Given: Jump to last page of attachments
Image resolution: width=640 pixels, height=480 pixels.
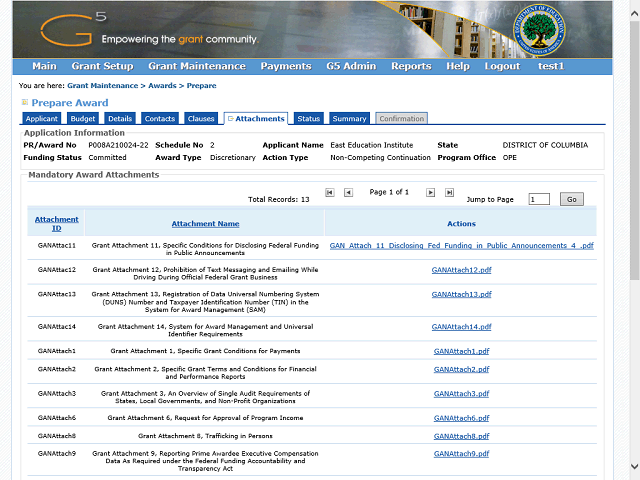Looking at the screenshot, I should point(449,192).
